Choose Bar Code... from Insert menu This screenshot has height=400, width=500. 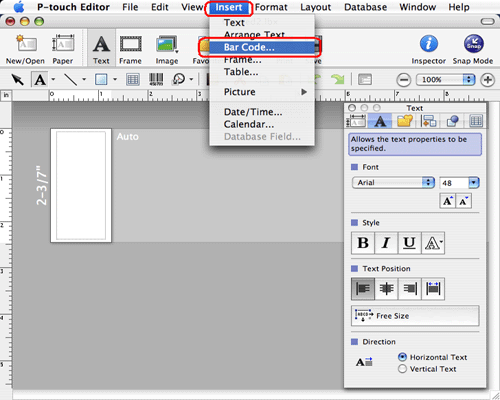[262, 47]
